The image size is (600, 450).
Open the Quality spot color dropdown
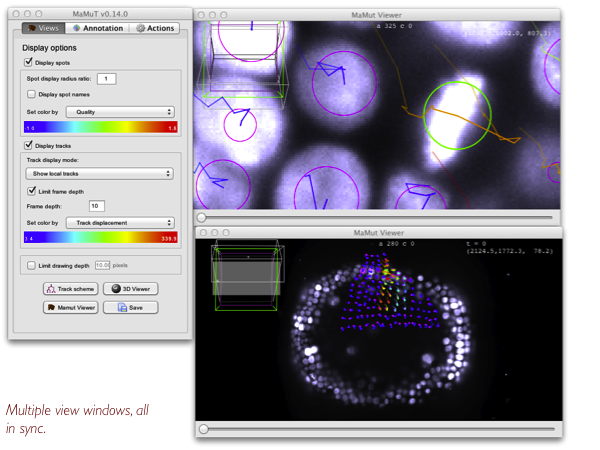pyautogui.click(x=120, y=112)
